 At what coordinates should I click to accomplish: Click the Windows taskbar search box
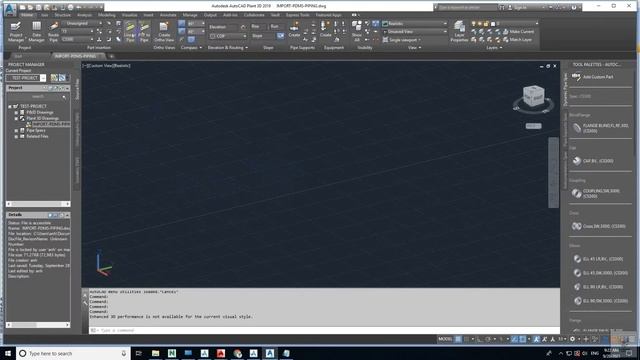tap(73, 353)
